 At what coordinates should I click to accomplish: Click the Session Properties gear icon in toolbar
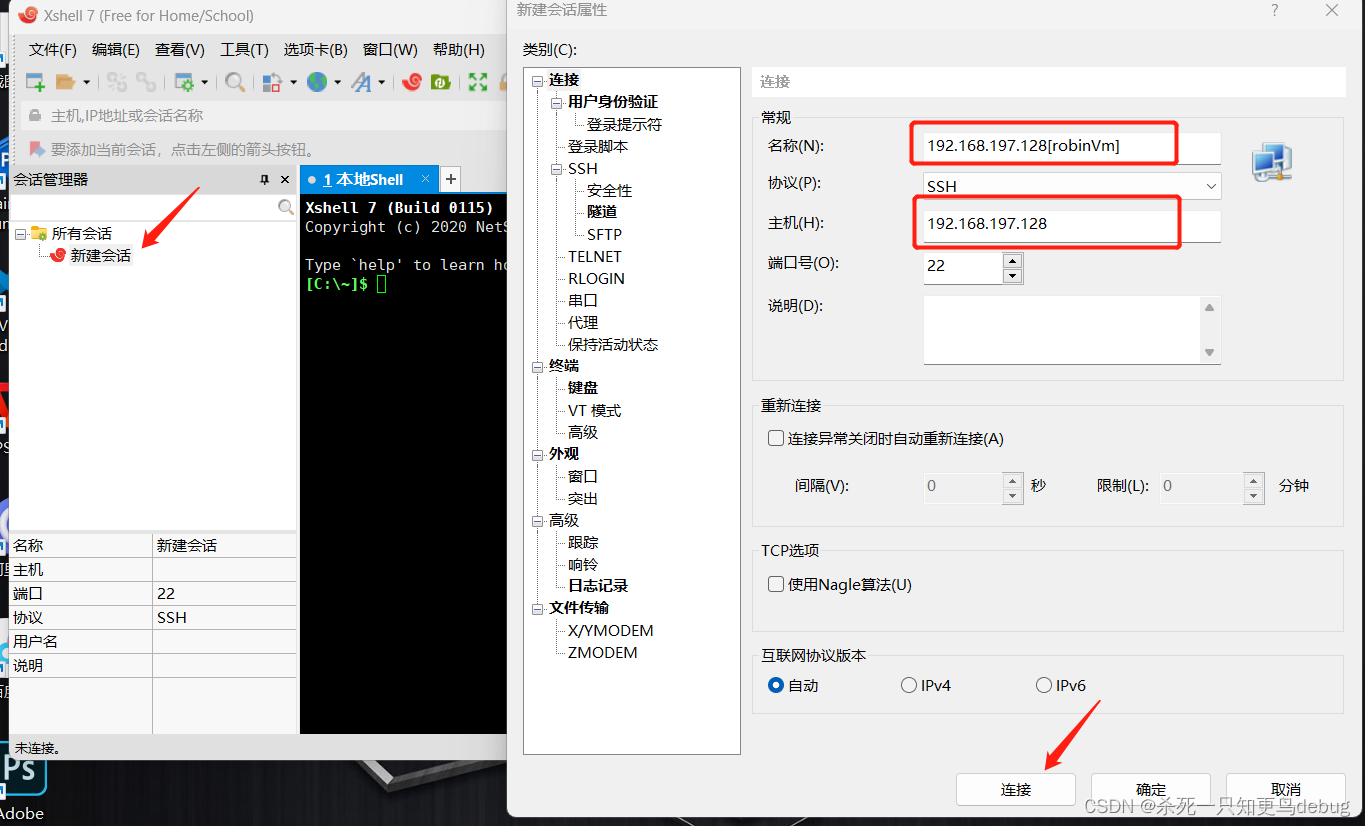pos(184,82)
